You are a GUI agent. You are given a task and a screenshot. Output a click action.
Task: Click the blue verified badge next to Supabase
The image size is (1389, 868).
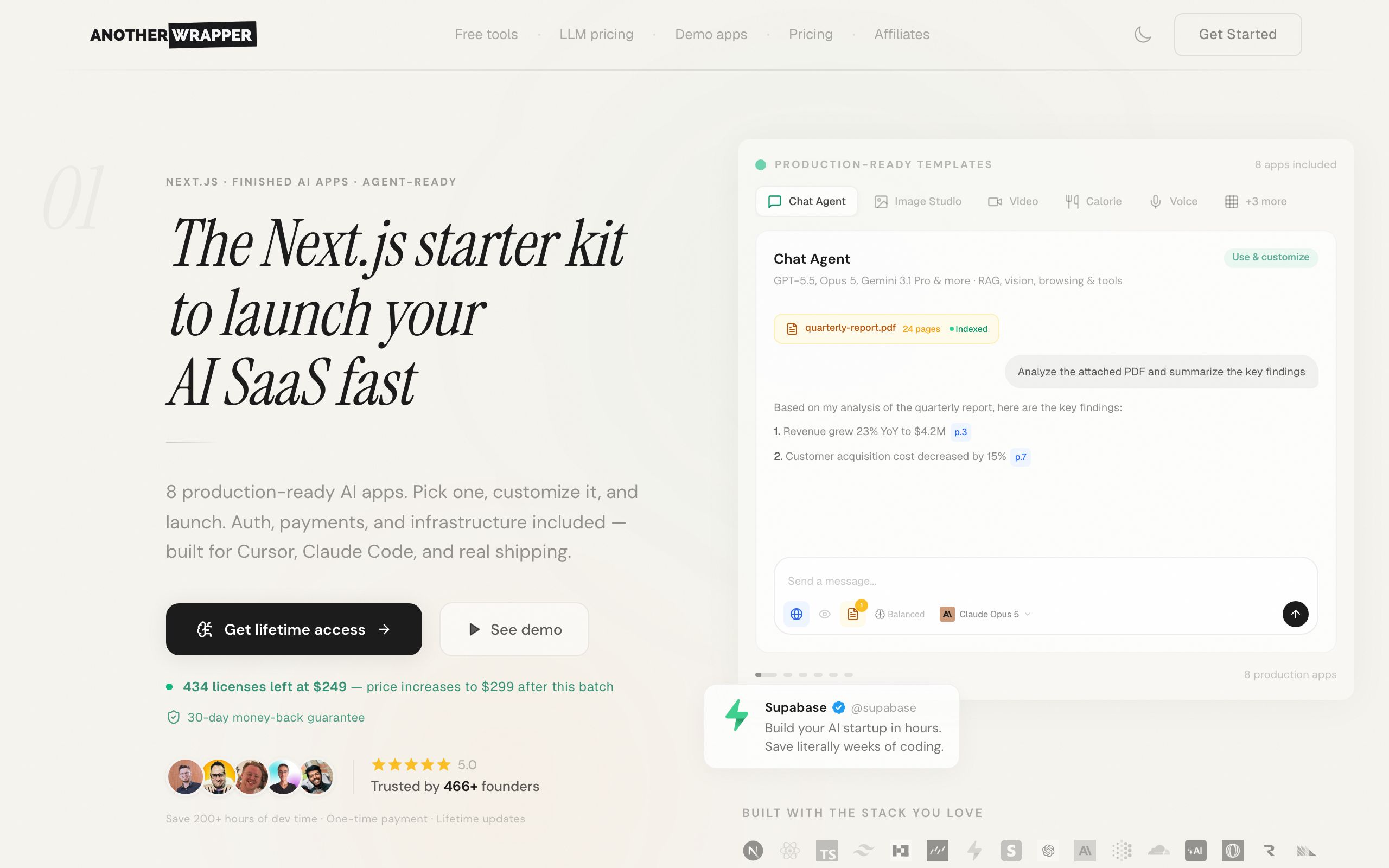click(839, 707)
